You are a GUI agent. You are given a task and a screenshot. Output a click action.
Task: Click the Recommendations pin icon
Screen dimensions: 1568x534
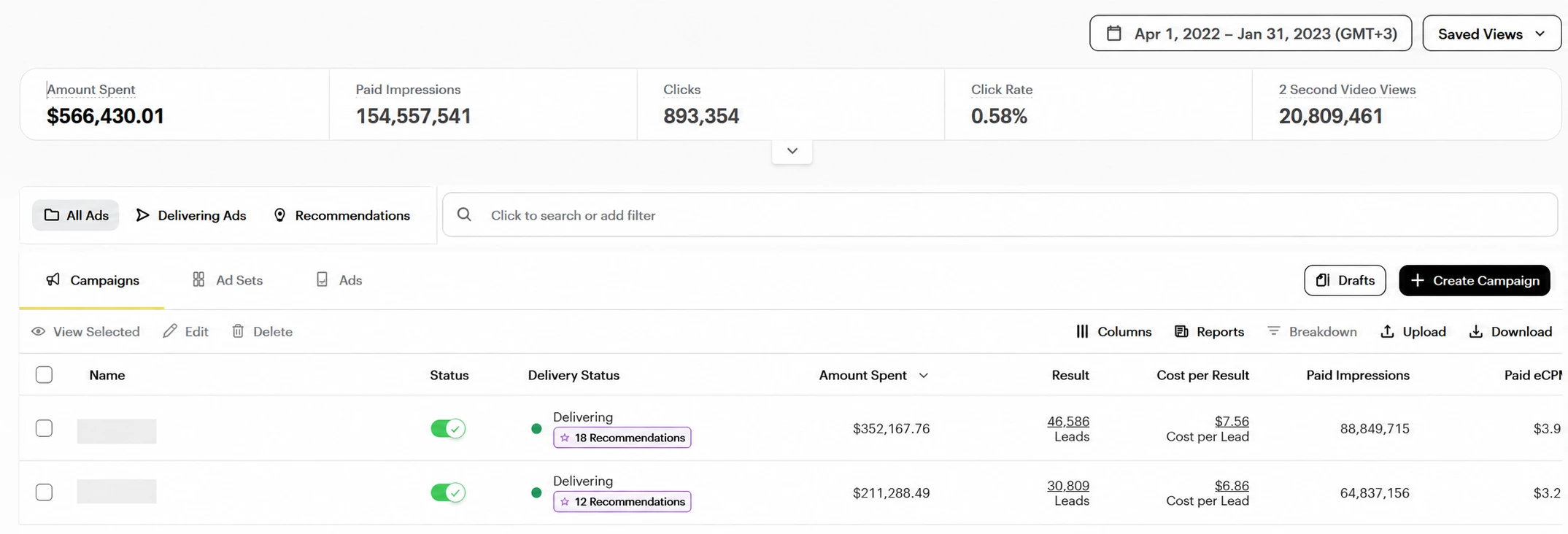(279, 214)
